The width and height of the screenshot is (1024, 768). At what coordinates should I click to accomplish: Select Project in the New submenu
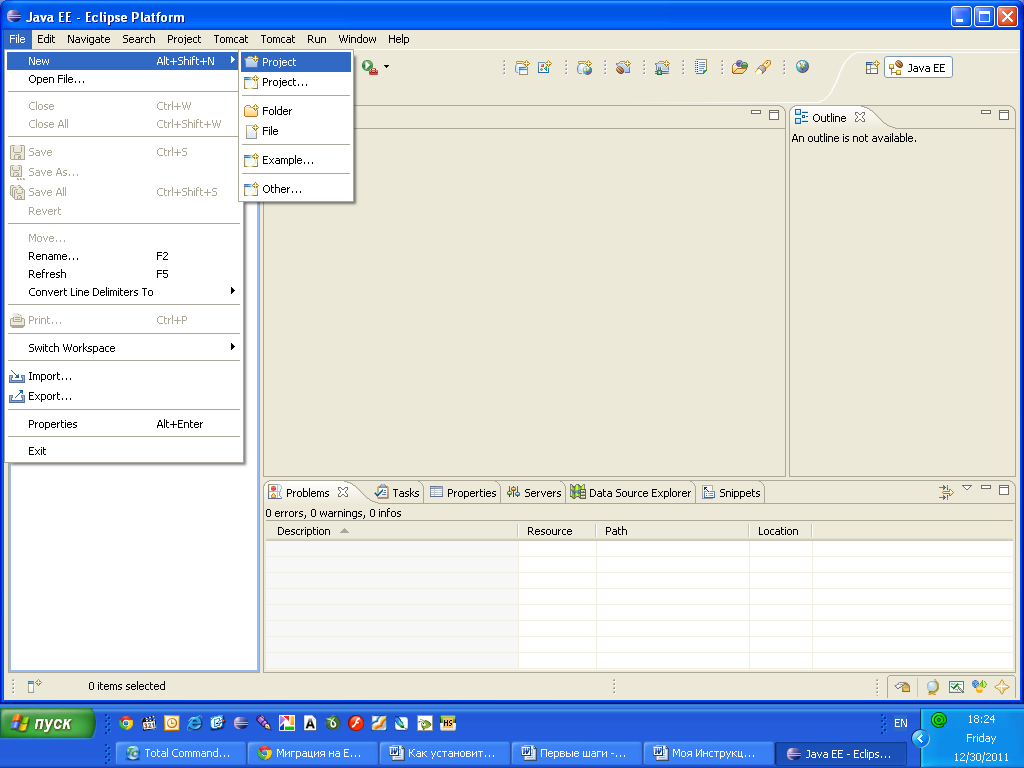coord(296,62)
